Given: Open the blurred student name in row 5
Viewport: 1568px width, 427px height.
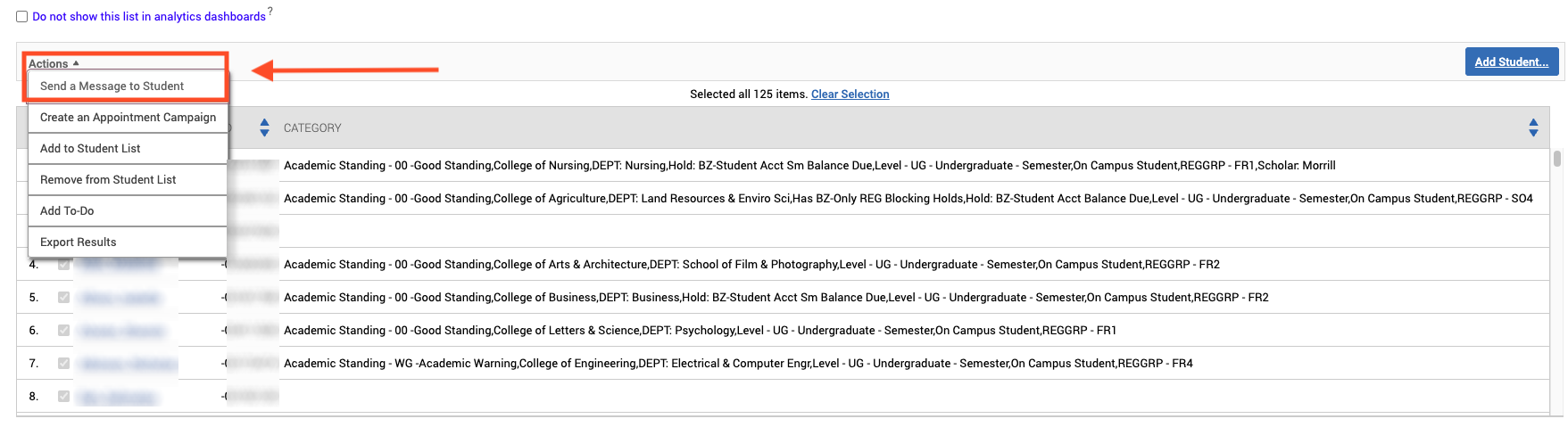Looking at the screenshot, I should tap(120, 298).
